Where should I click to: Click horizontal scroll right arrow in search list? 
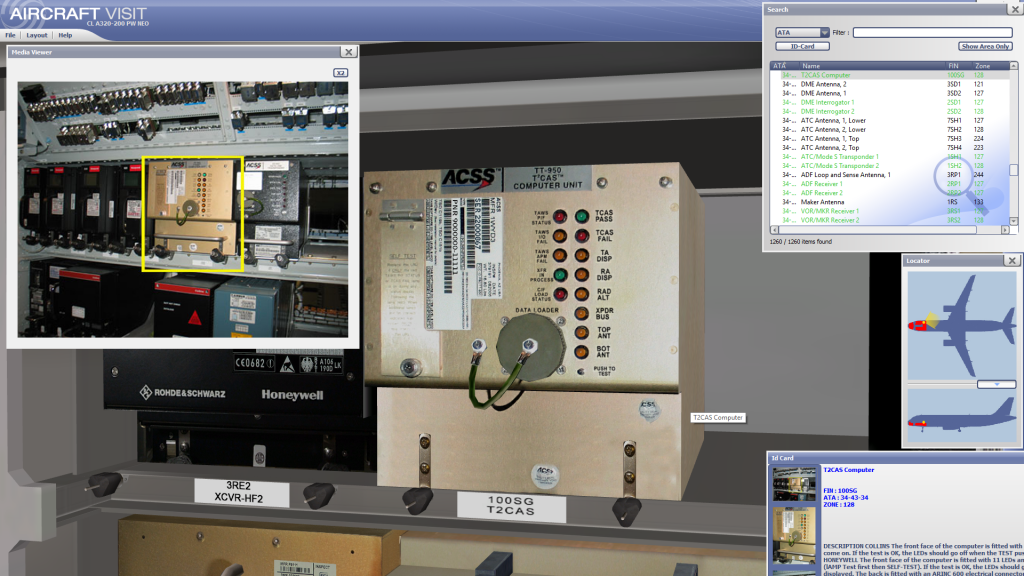tap(1005, 230)
